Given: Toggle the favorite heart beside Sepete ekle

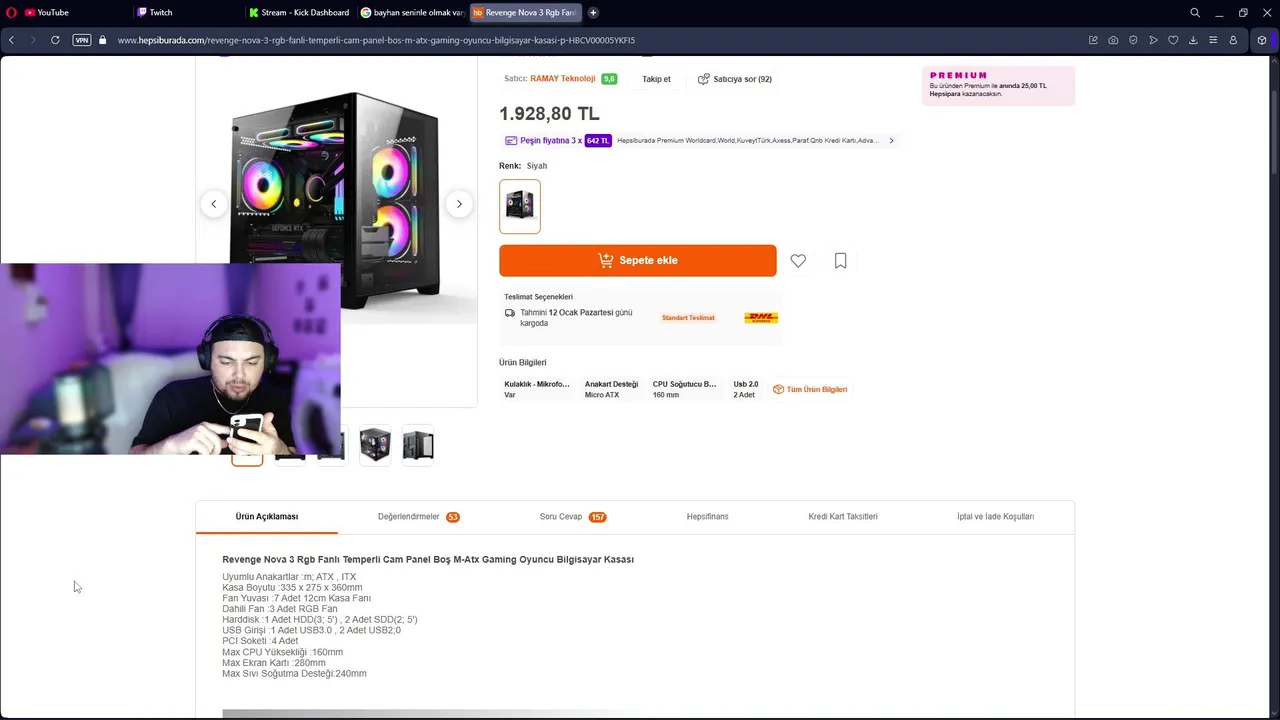Looking at the screenshot, I should click(x=798, y=261).
